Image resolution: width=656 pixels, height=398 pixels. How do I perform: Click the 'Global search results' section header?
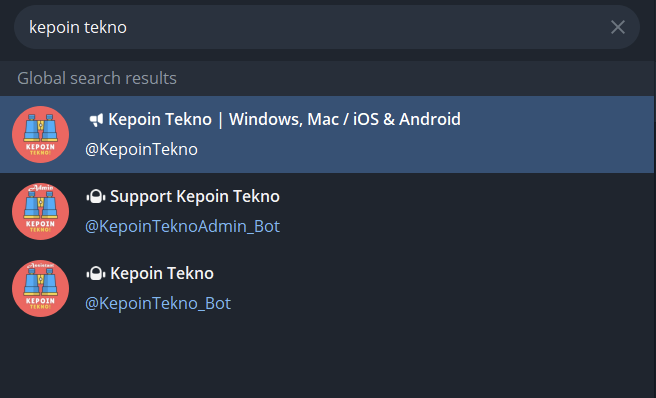(x=97, y=78)
